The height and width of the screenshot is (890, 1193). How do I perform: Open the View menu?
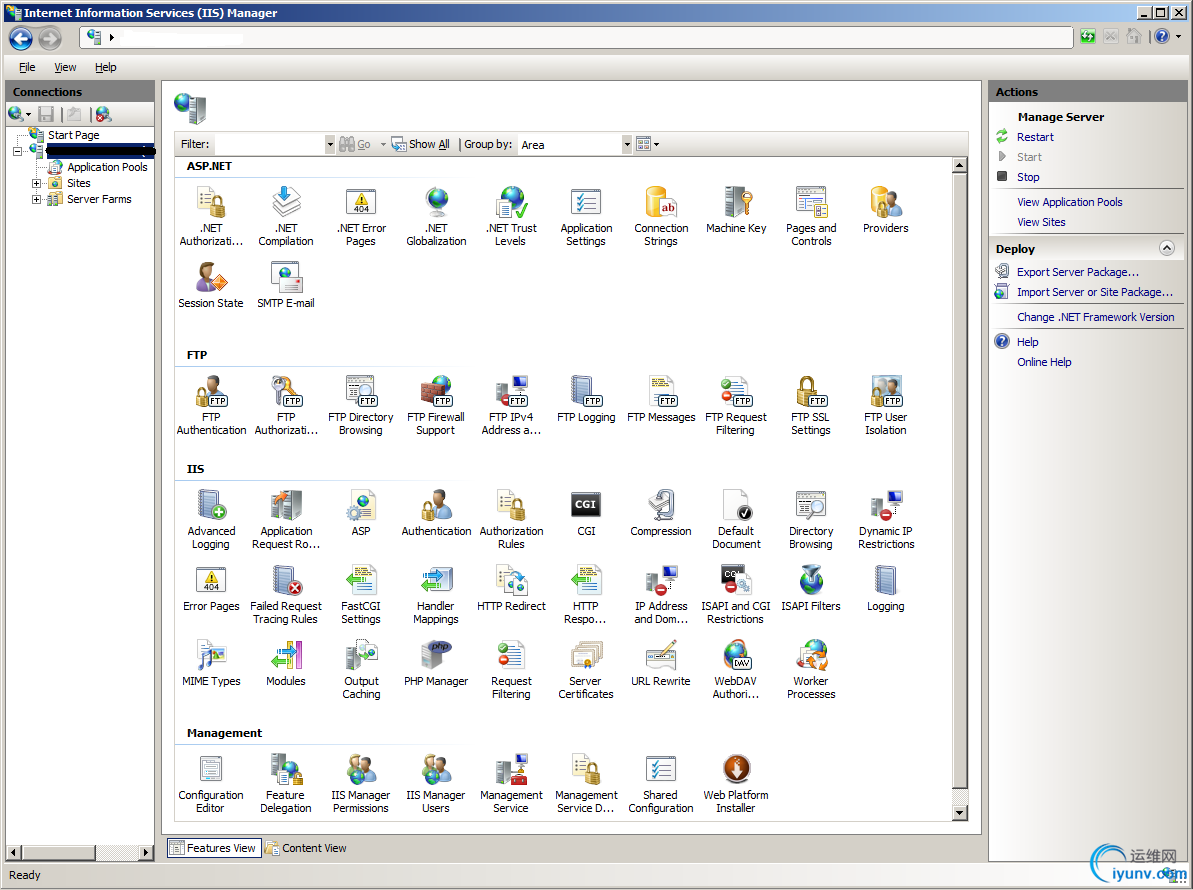pos(65,67)
